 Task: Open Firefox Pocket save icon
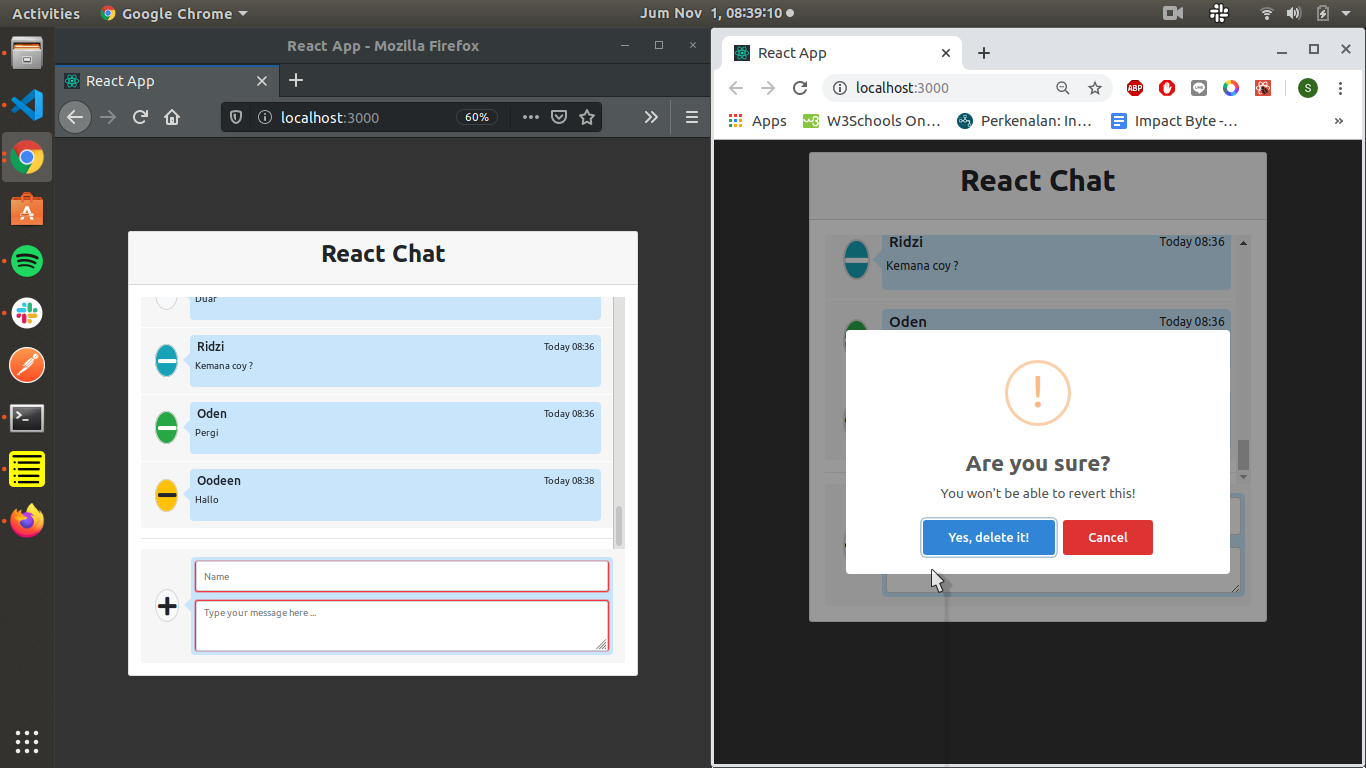(559, 117)
